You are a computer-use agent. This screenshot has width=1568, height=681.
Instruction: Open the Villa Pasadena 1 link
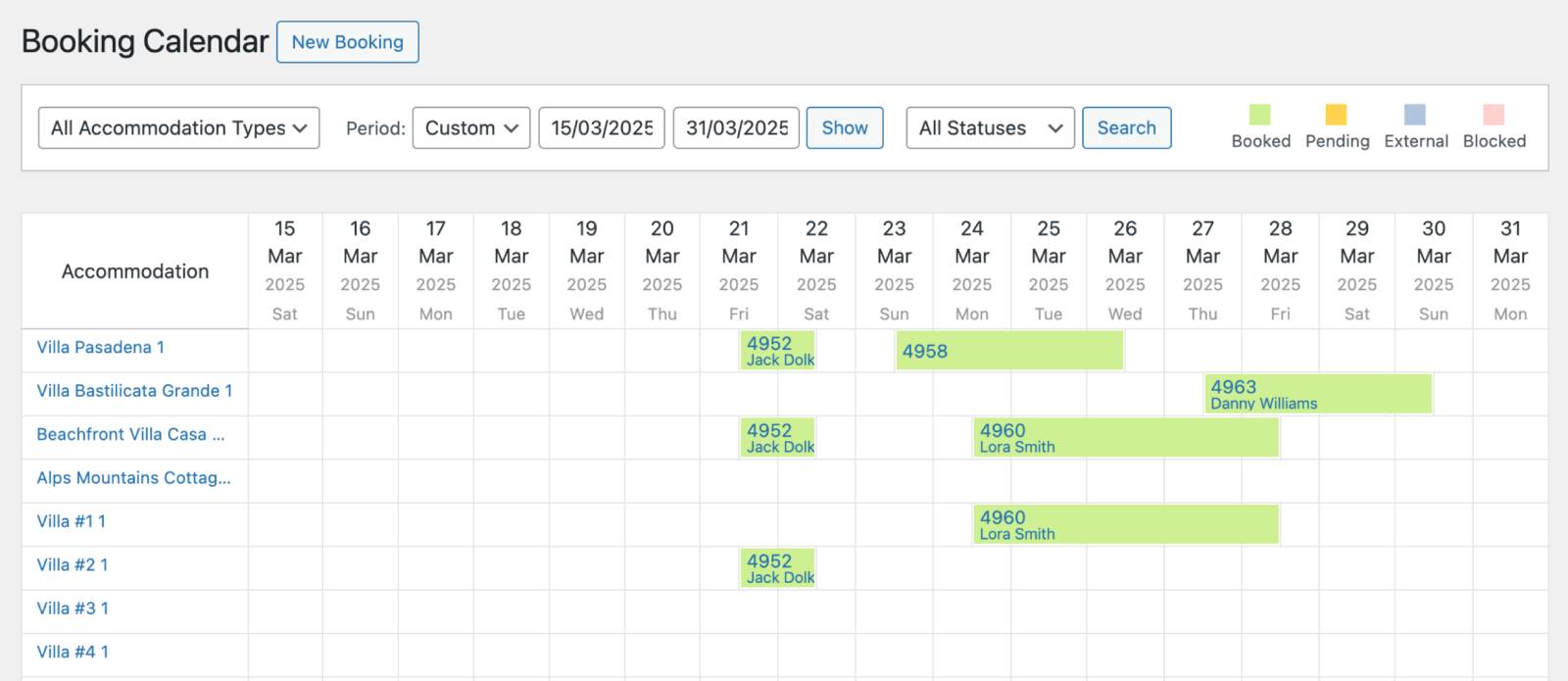(101, 348)
